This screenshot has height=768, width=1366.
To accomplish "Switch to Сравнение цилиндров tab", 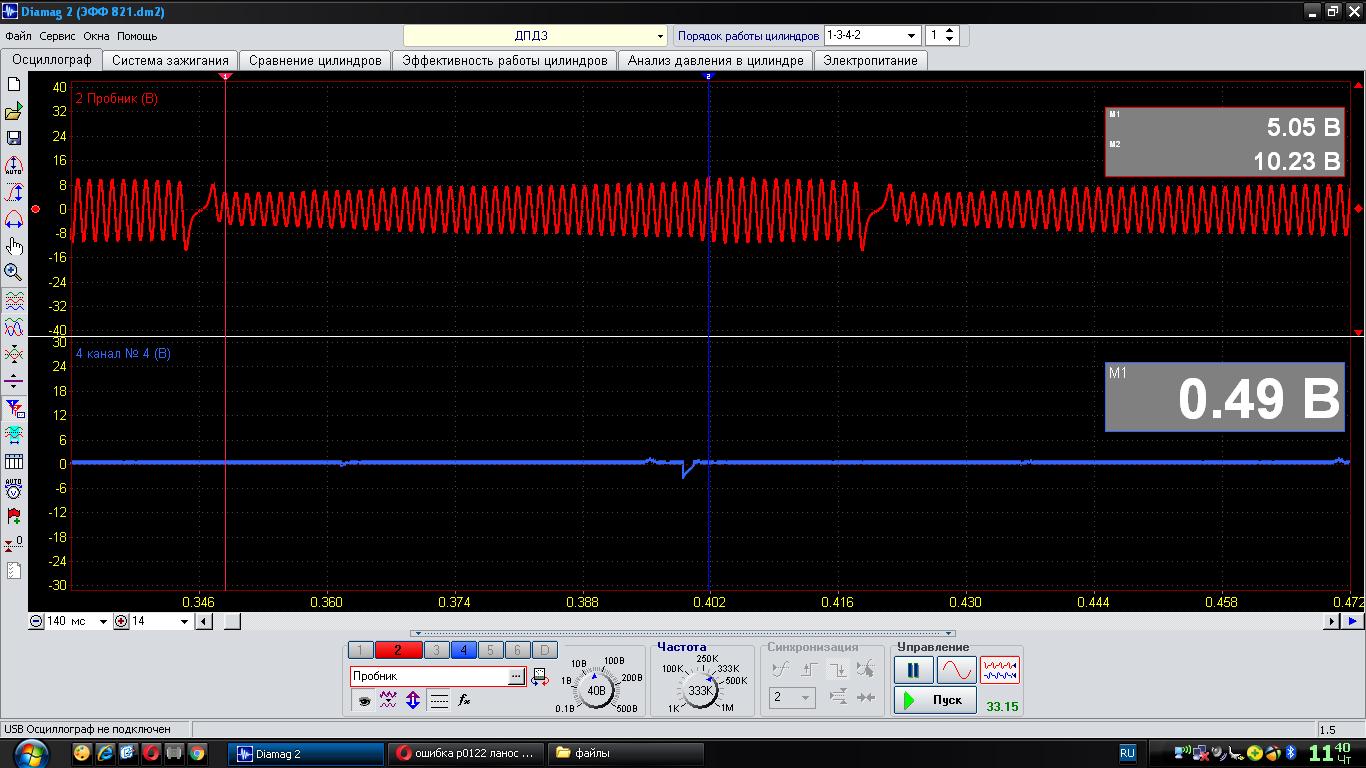I will 315,60.
